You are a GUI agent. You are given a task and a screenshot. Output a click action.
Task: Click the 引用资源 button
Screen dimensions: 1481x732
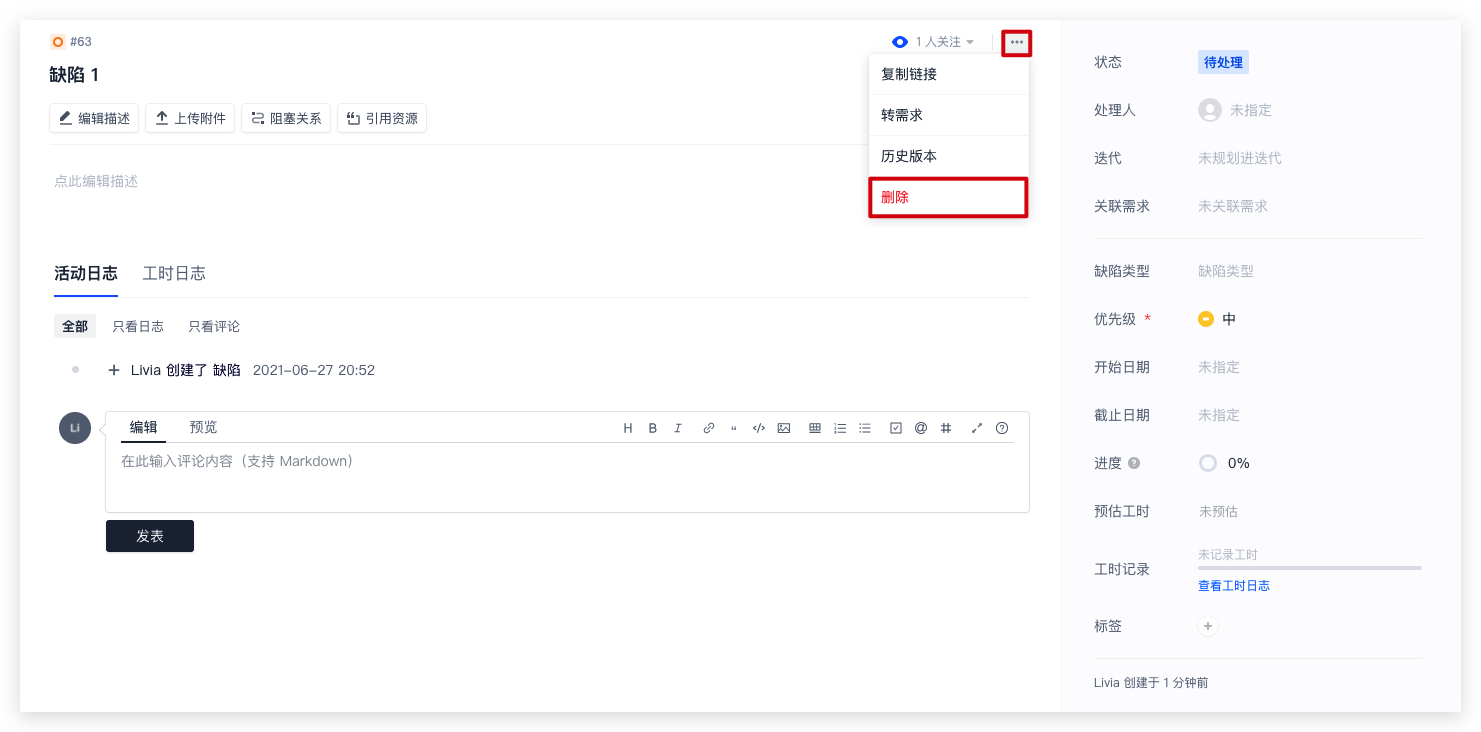382,118
